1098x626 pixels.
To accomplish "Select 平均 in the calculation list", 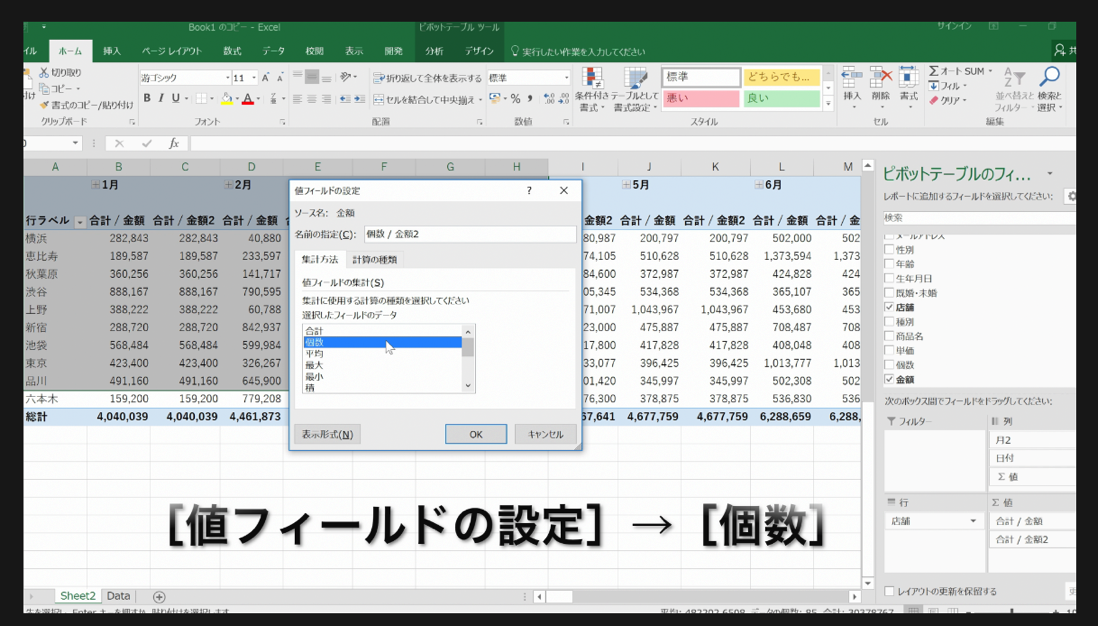I will click(382, 354).
